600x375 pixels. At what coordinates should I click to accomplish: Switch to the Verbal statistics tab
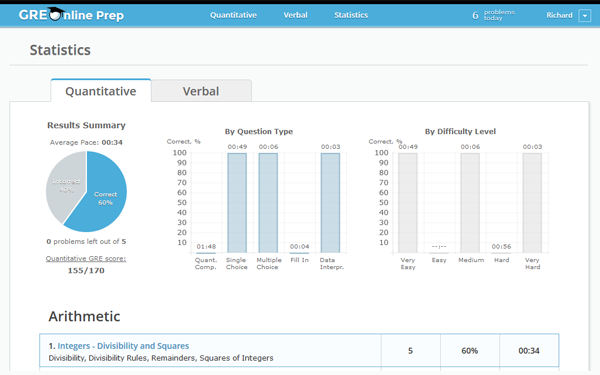pyautogui.click(x=201, y=91)
